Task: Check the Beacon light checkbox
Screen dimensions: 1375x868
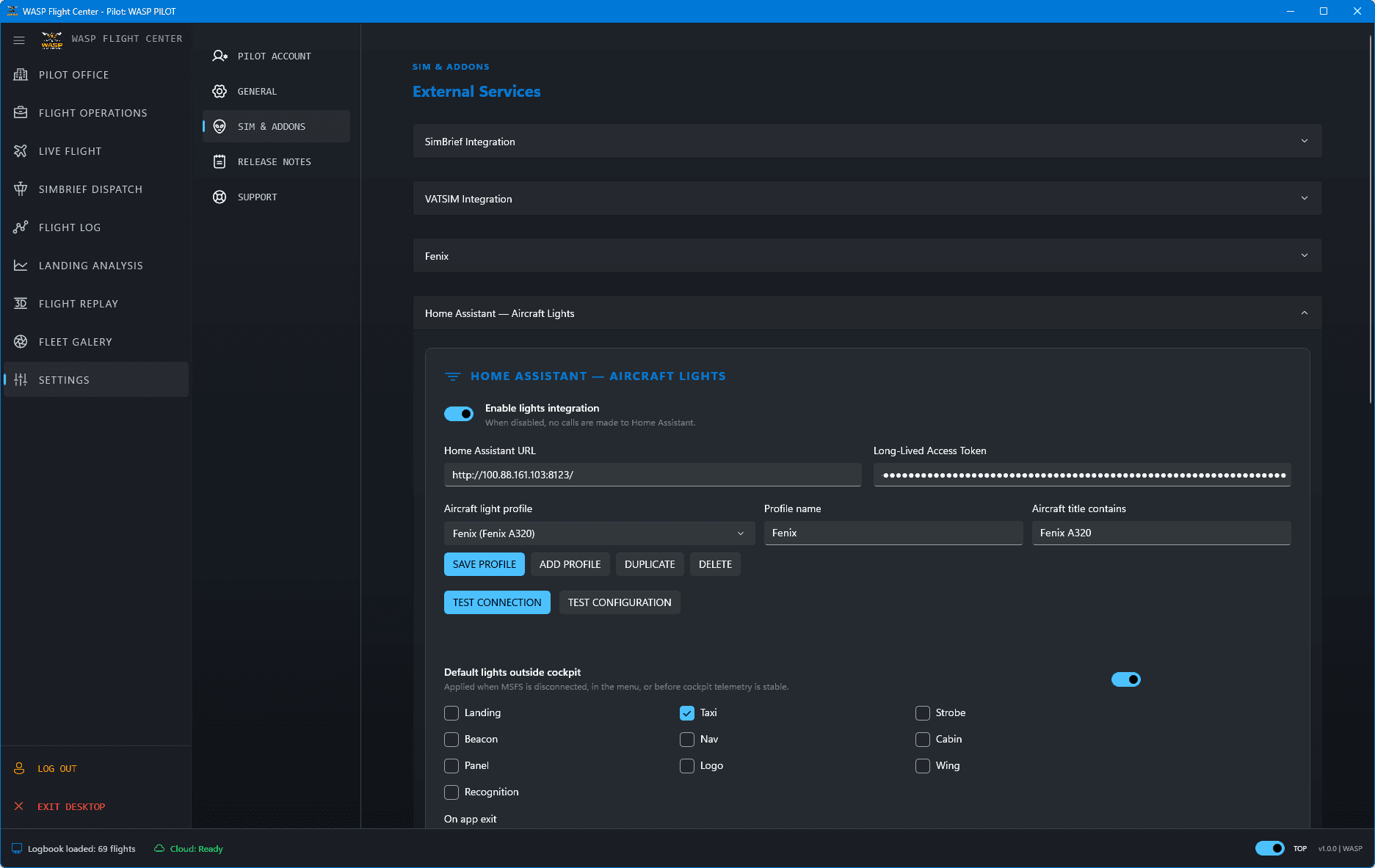Action: (x=451, y=740)
